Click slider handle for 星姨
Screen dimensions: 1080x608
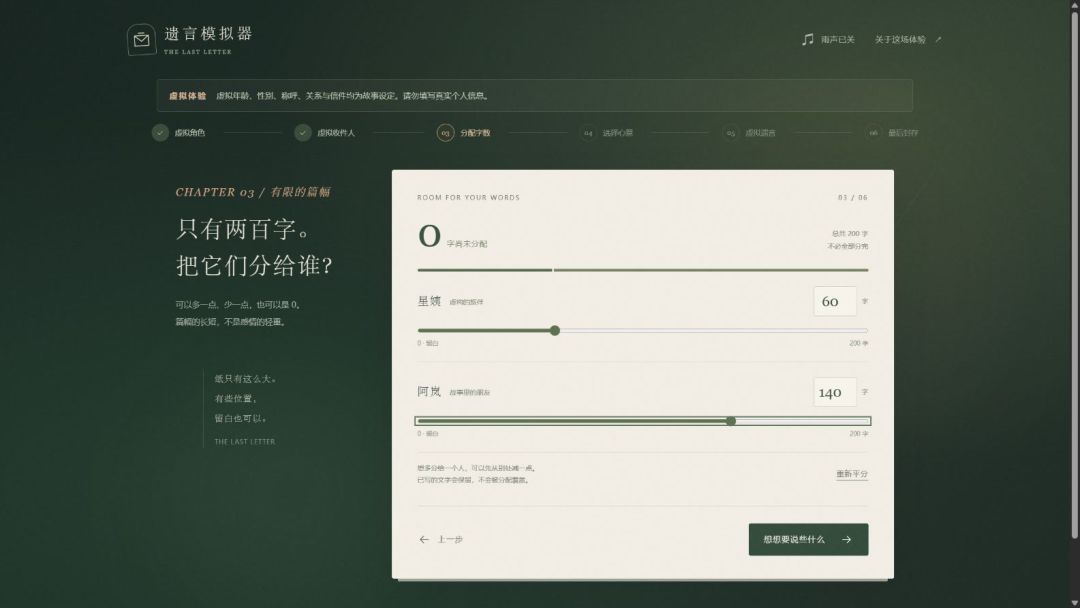pos(554,331)
